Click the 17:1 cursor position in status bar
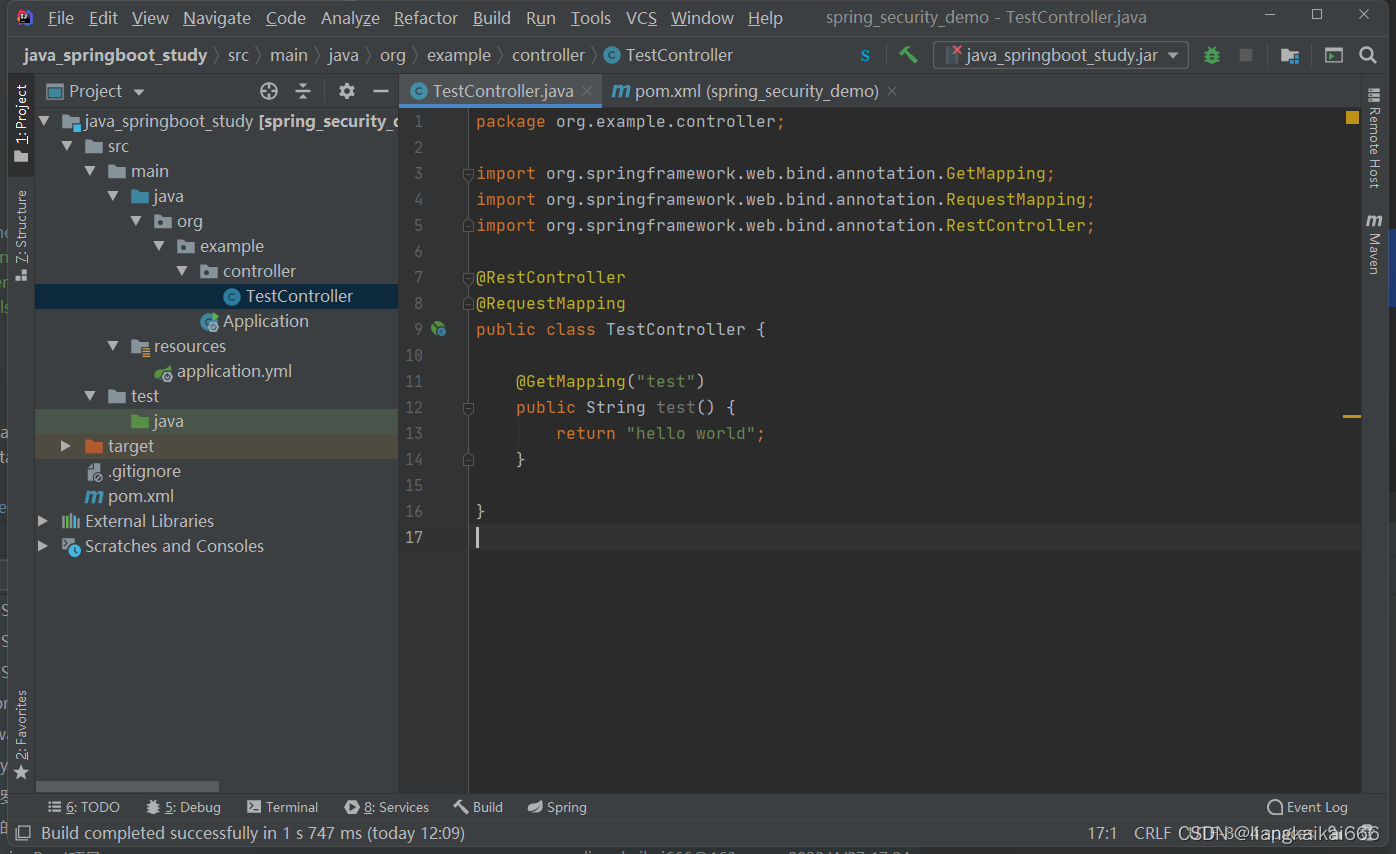 [1102, 833]
